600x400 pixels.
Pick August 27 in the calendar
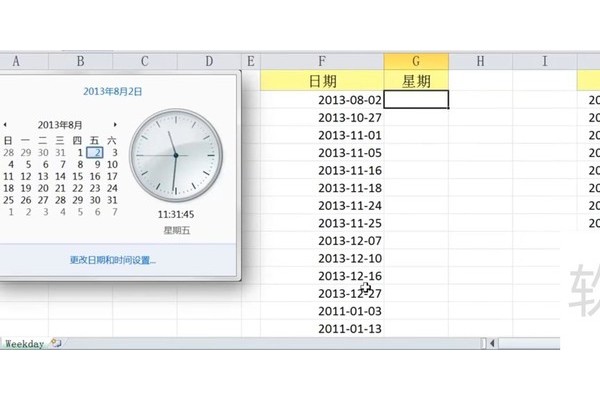pos(43,200)
